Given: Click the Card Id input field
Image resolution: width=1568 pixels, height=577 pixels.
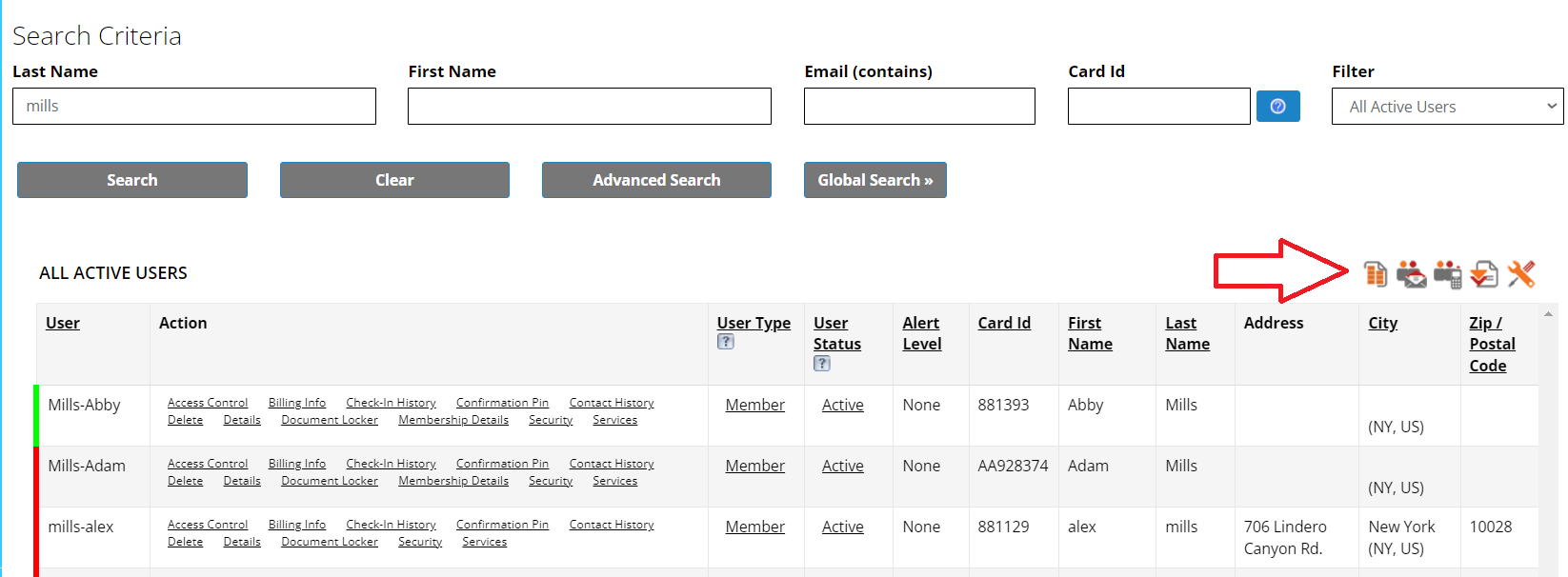Looking at the screenshot, I should [1159, 106].
